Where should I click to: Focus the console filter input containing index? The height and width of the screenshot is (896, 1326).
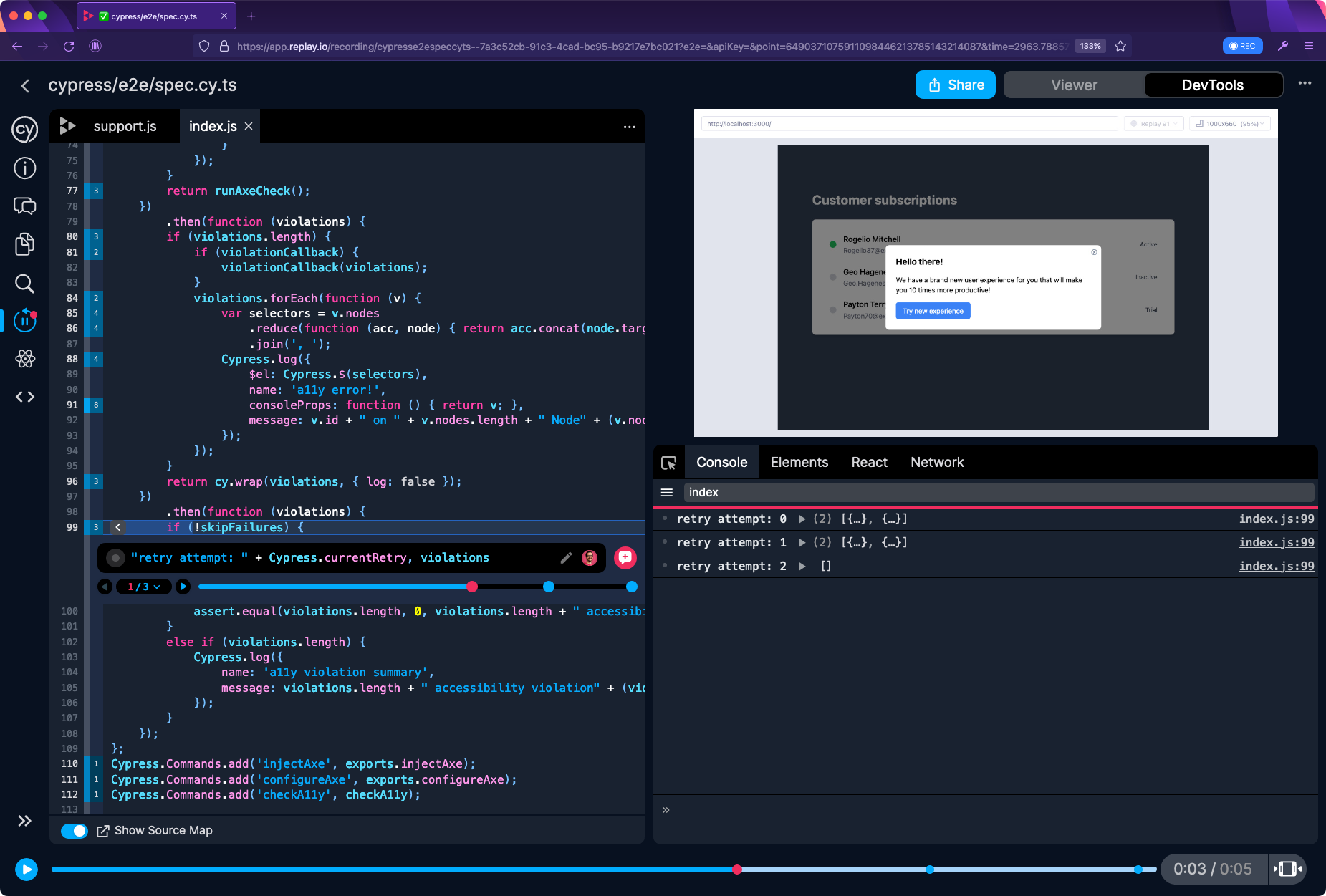tap(999, 492)
